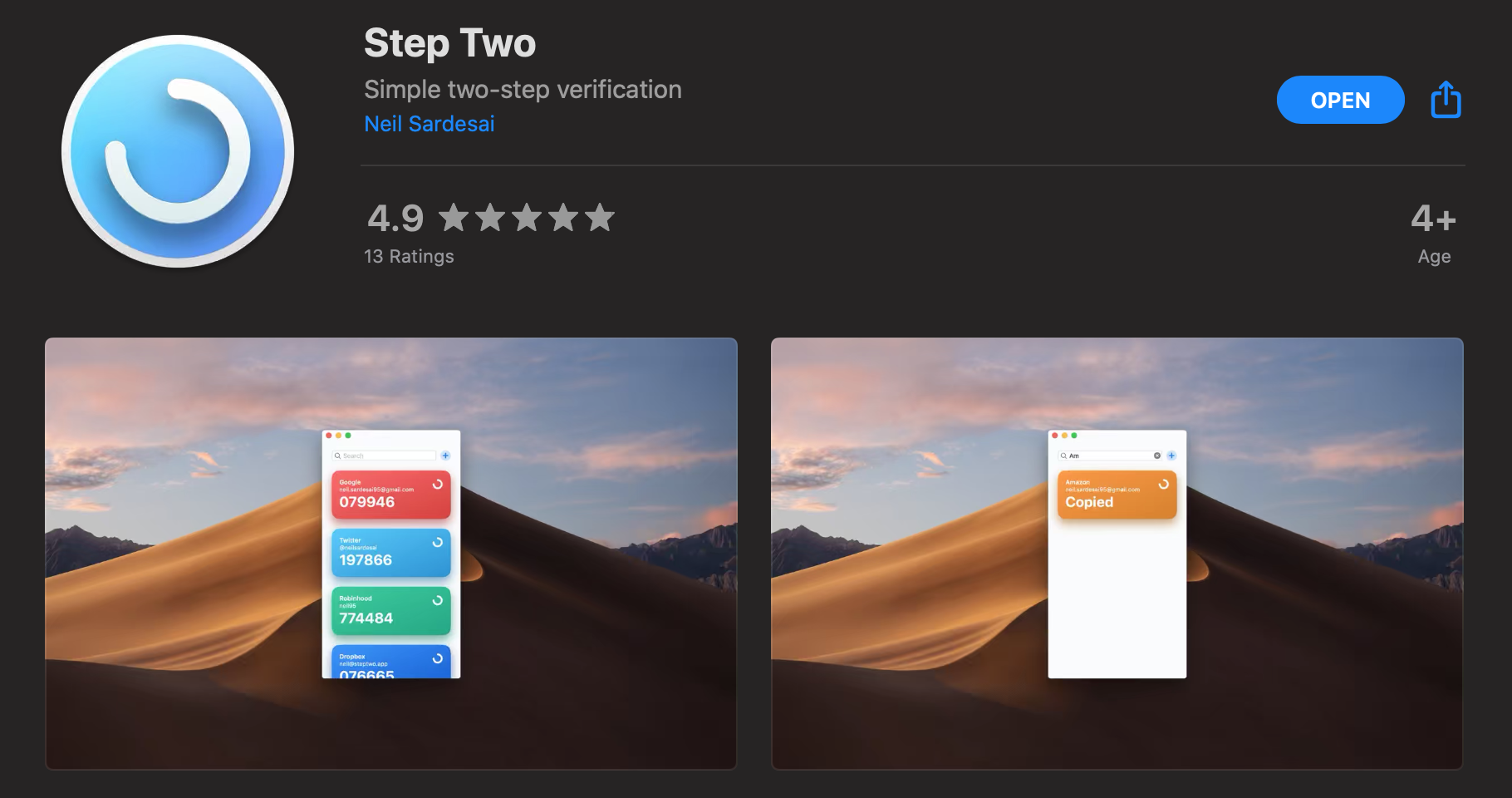Click the Step Two app icon
The height and width of the screenshot is (798, 1512).
(x=178, y=151)
